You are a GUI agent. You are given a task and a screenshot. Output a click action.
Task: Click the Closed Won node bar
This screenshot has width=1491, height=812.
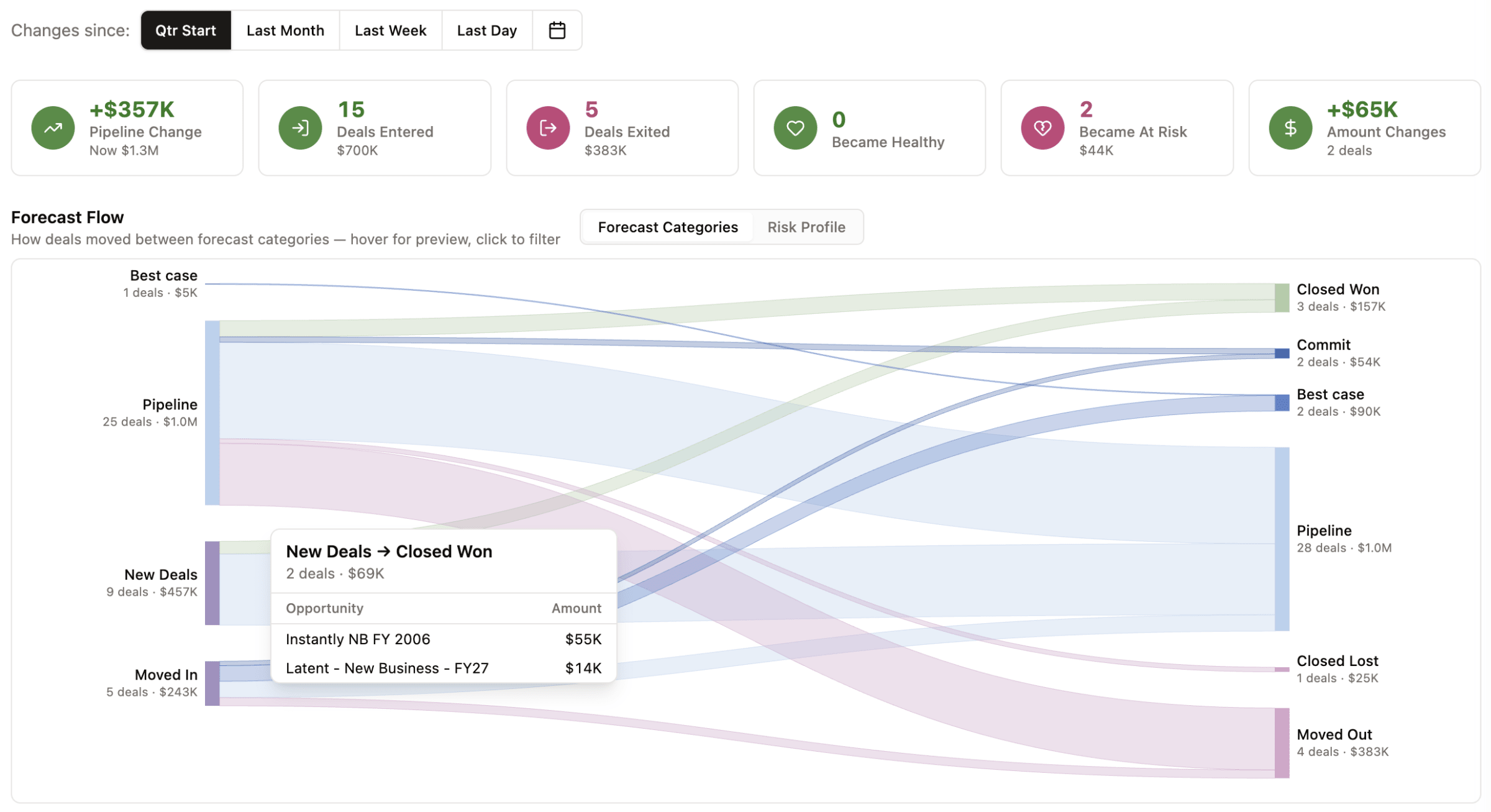(x=1281, y=298)
